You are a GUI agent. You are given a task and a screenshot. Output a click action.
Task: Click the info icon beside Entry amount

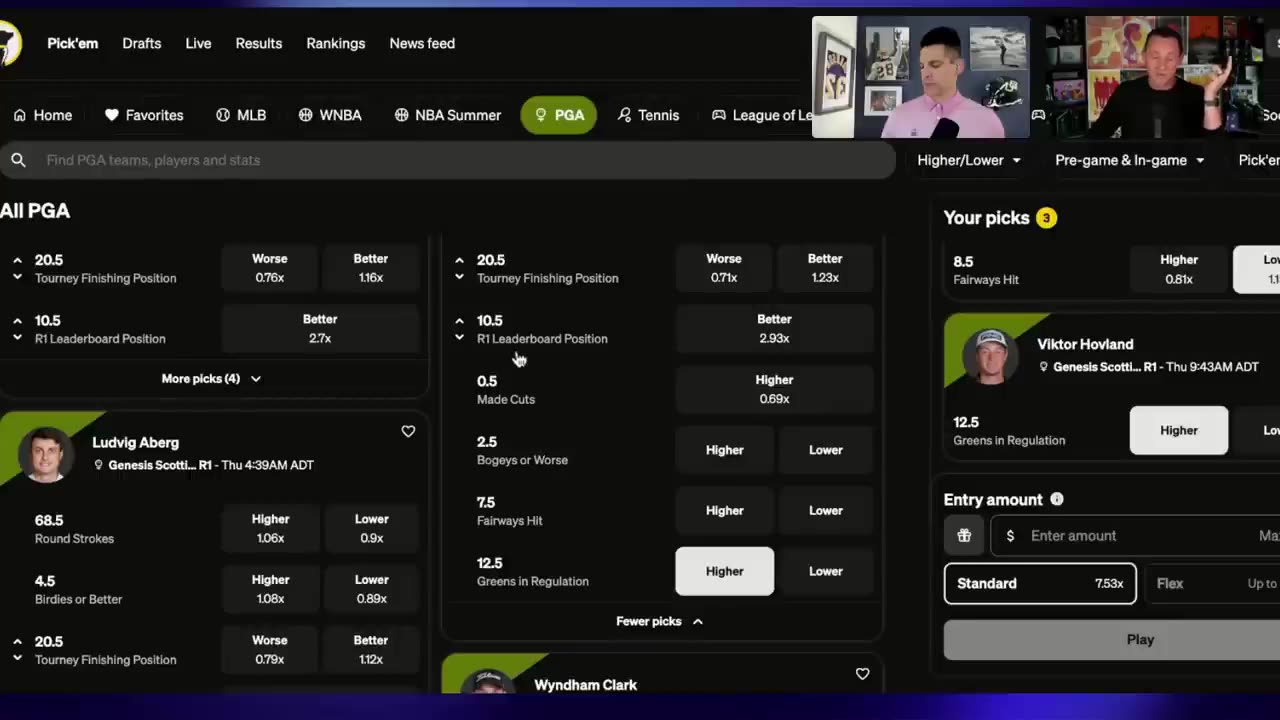(1057, 499)
